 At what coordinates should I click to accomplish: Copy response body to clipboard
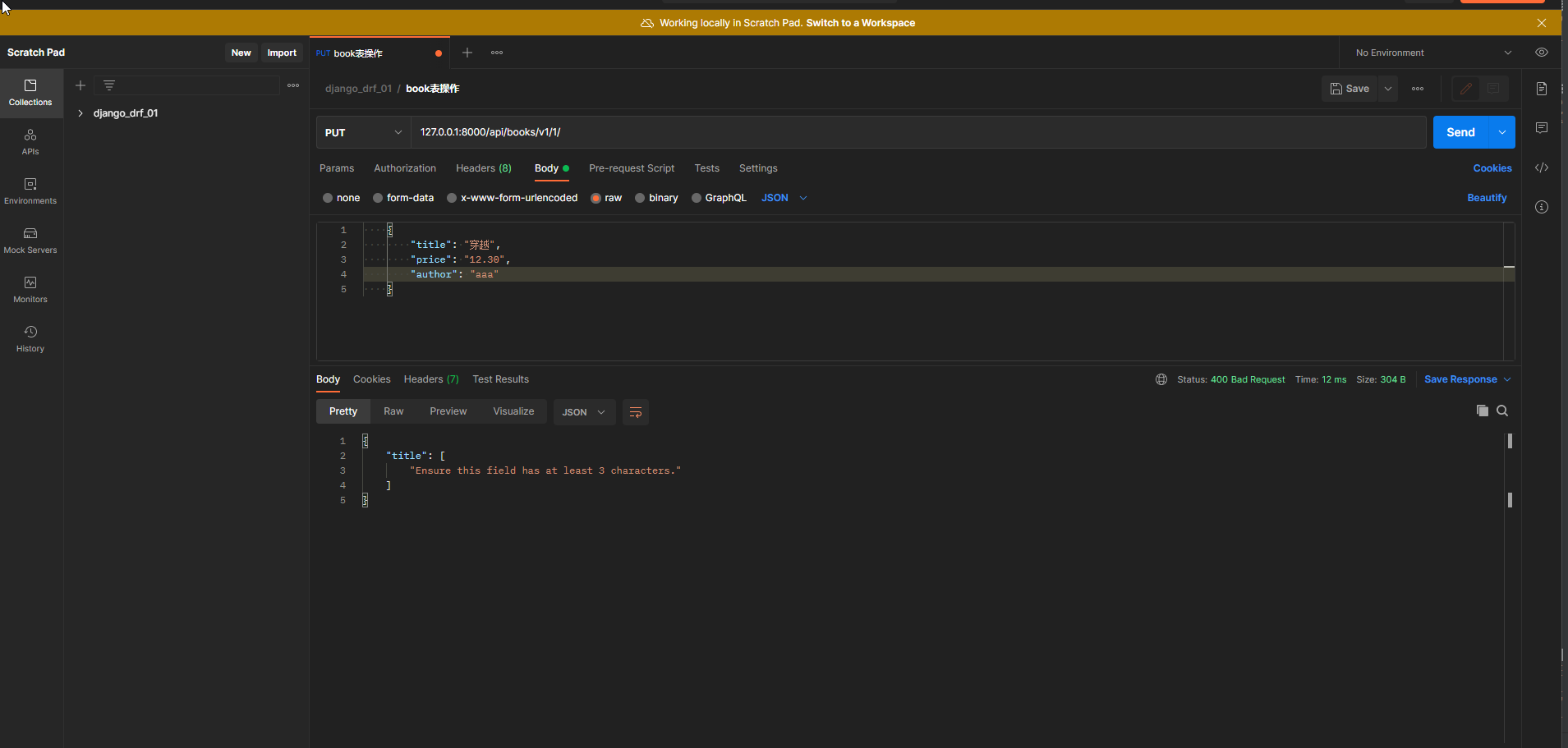[1483, 411]
